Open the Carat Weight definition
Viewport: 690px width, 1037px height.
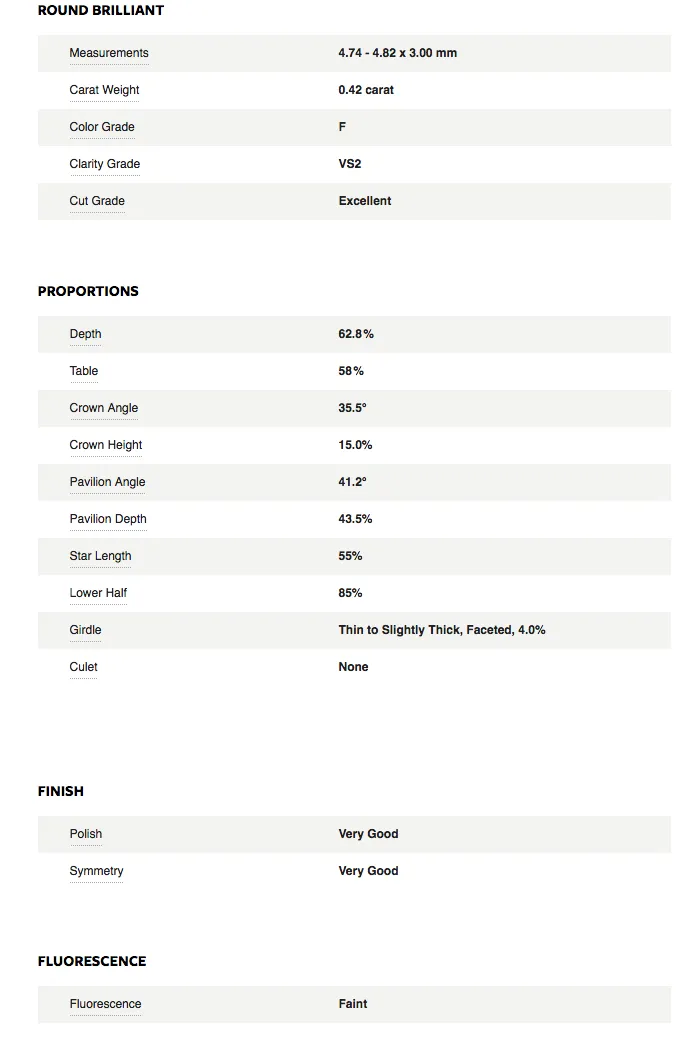point(105,90)
